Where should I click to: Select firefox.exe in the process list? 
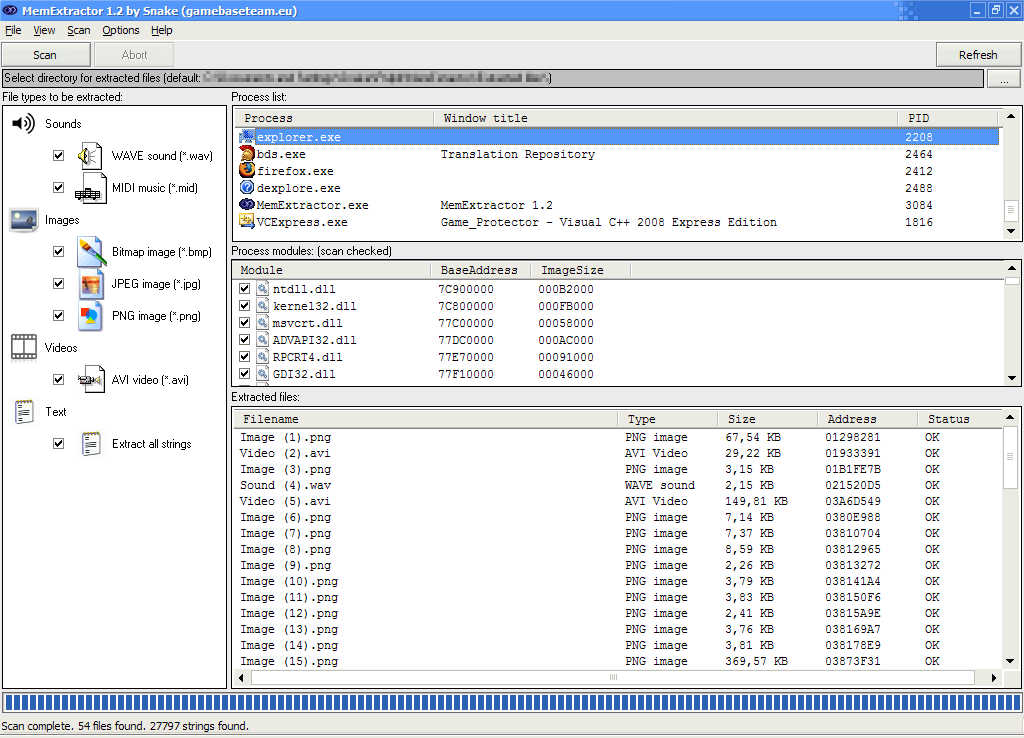295,171
